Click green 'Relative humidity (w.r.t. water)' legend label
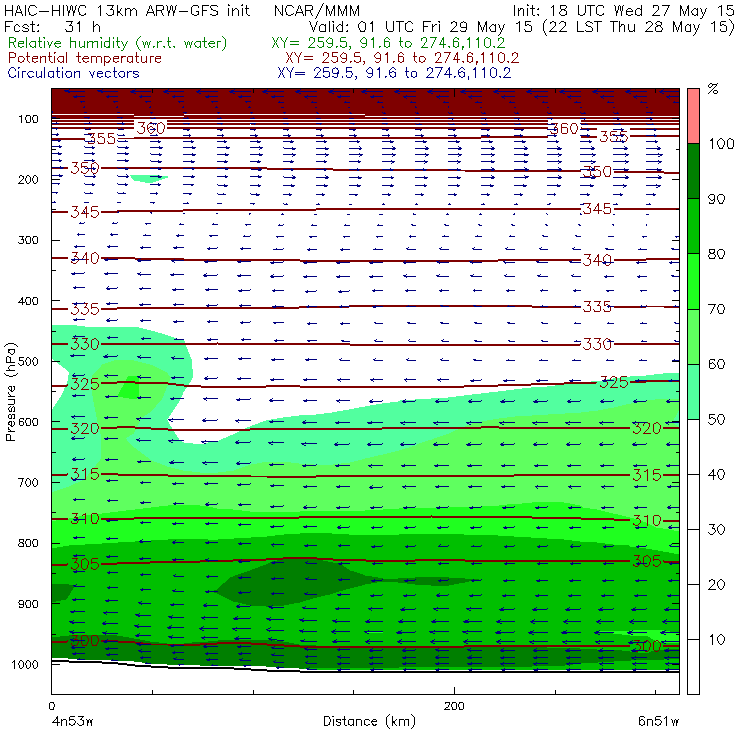740x740 pixels. [x=118, y=43]
